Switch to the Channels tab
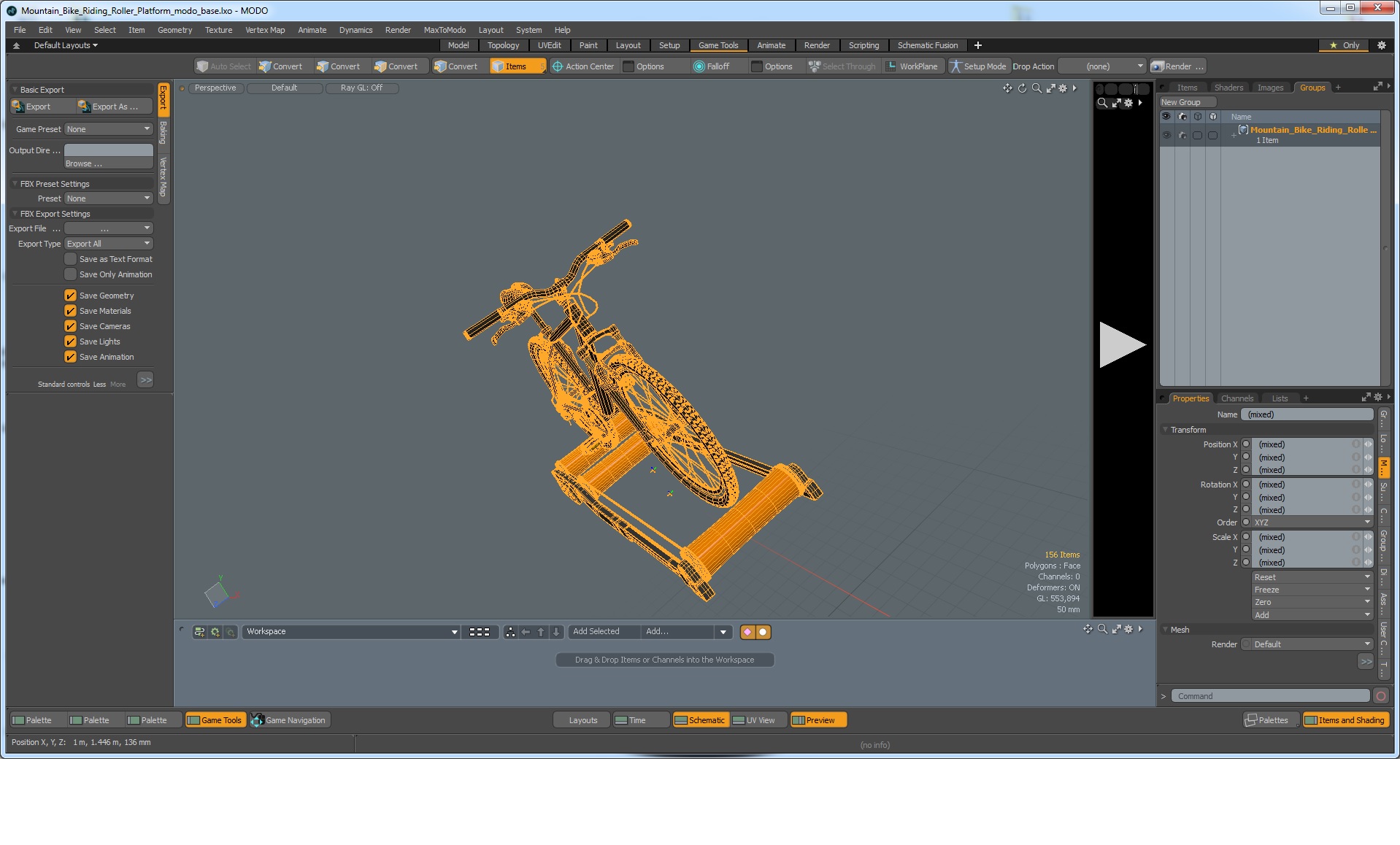 pyautogui.click(x=1237, y=398)
